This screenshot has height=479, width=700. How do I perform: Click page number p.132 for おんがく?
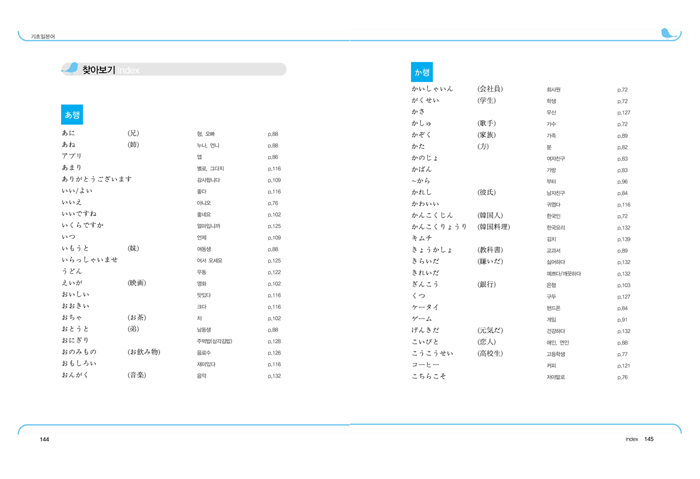click(x=274, y=376)
